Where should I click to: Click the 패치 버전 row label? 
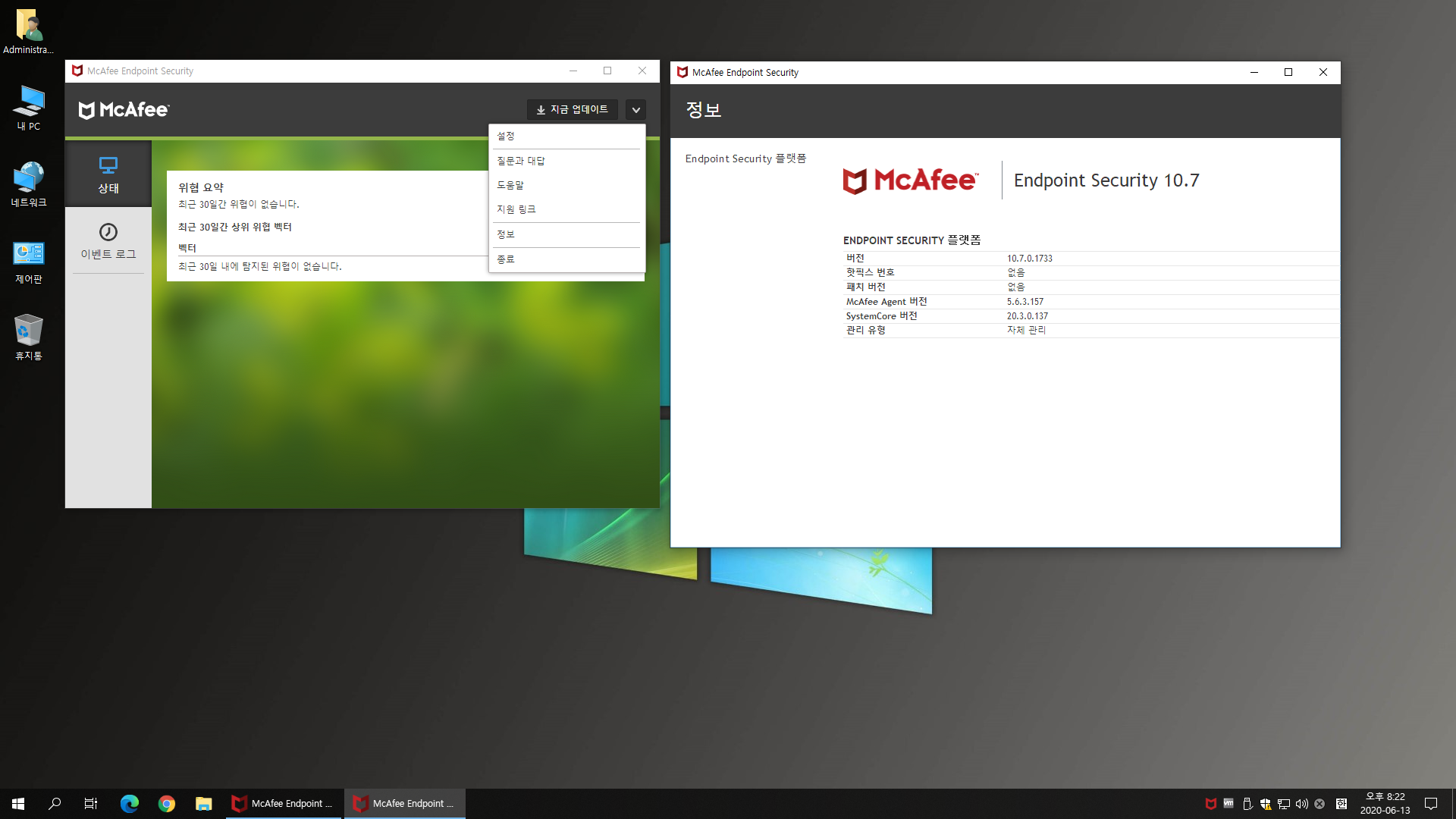pyautogui.click(x=865, y=287)
